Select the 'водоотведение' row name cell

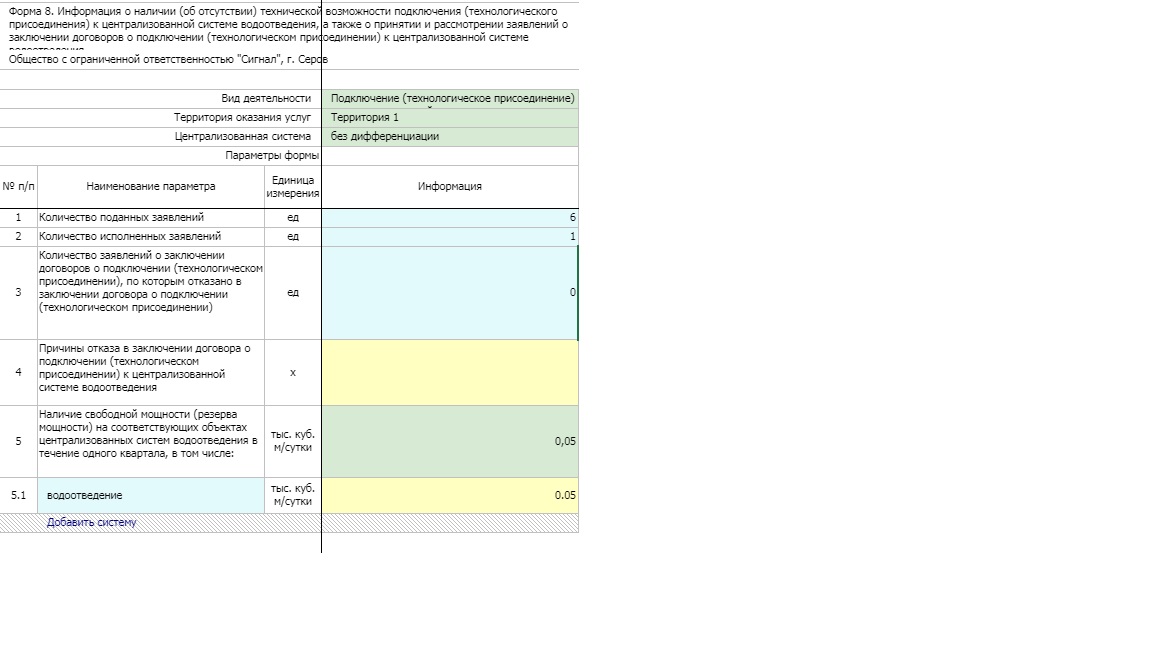click(151, 495)
